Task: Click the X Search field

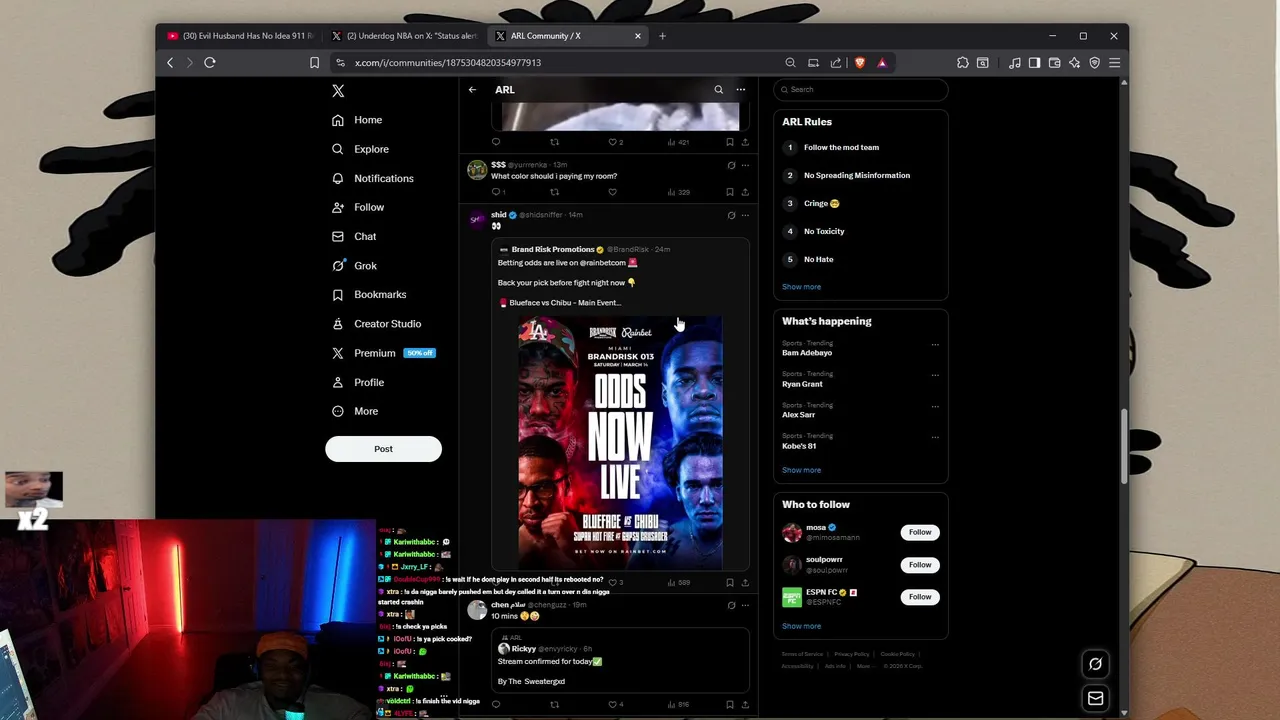Action: coord(861,90)
